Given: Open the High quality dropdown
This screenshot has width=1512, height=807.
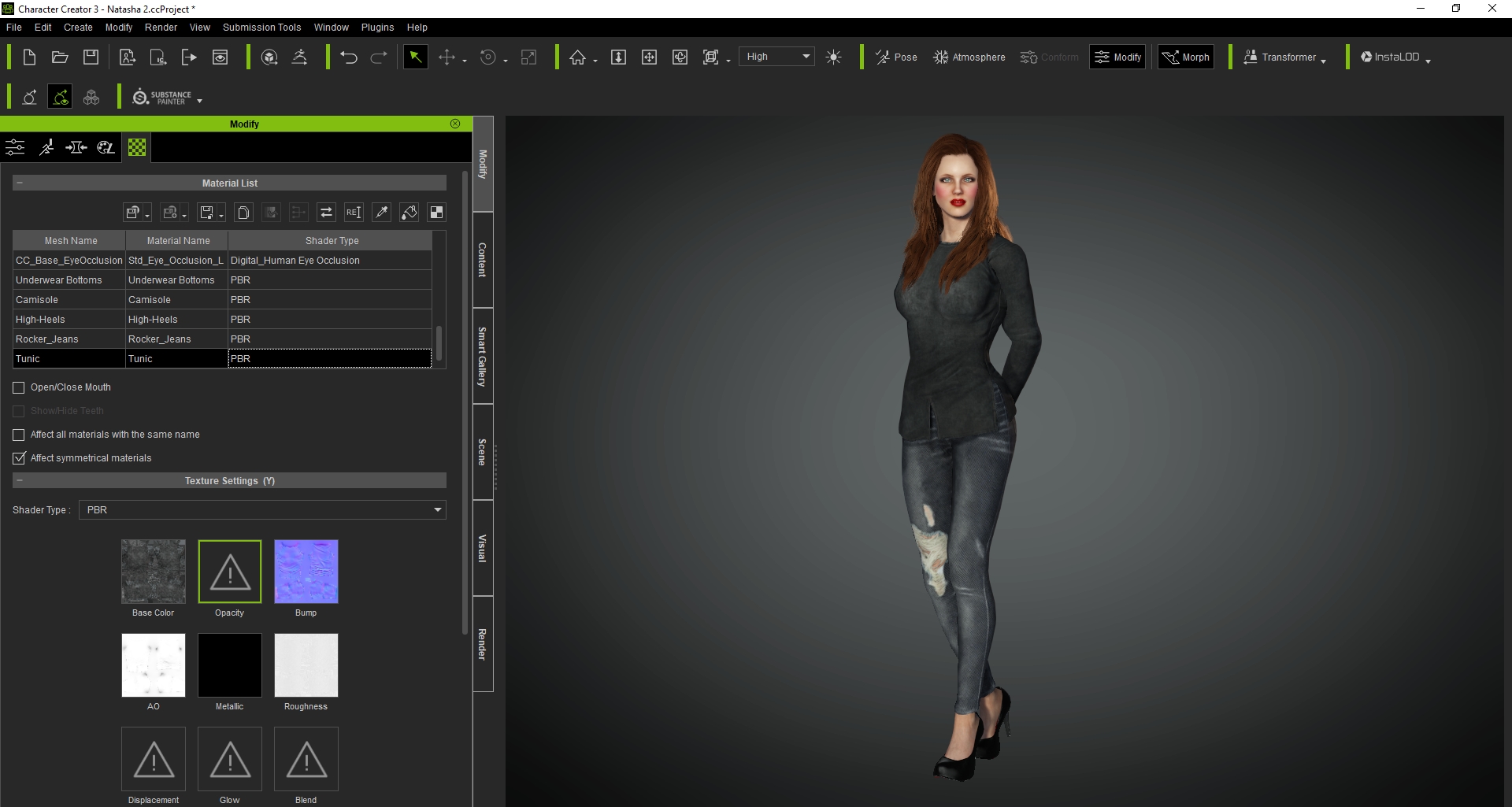Looking at the screenshot, I should [x=778, y=57].
